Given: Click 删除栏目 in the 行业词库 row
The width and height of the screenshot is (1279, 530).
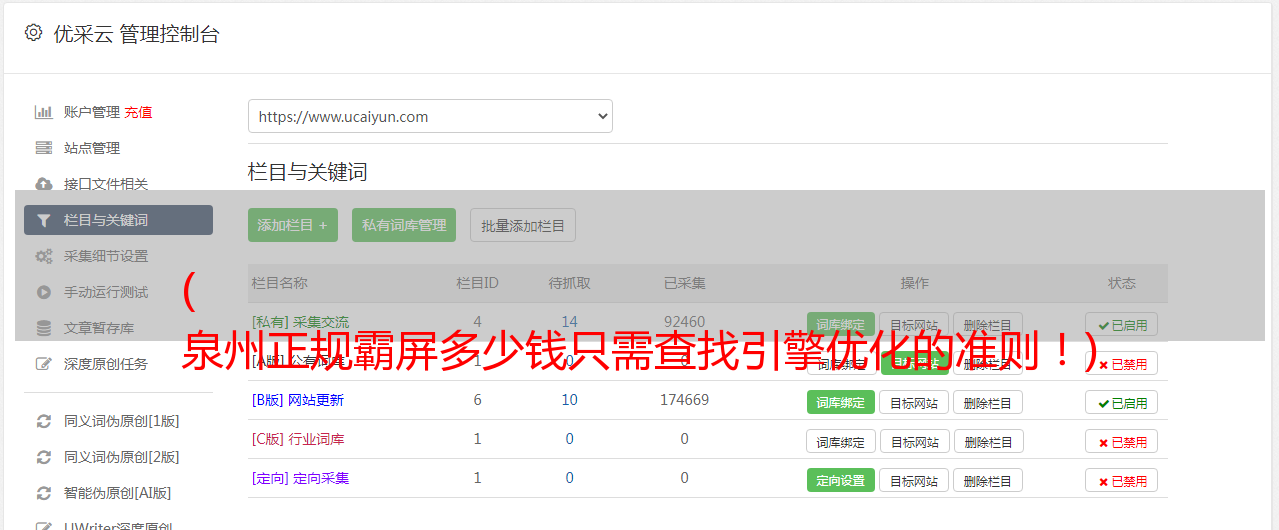Looking at the screenshot, I should (x=988, y=441).
